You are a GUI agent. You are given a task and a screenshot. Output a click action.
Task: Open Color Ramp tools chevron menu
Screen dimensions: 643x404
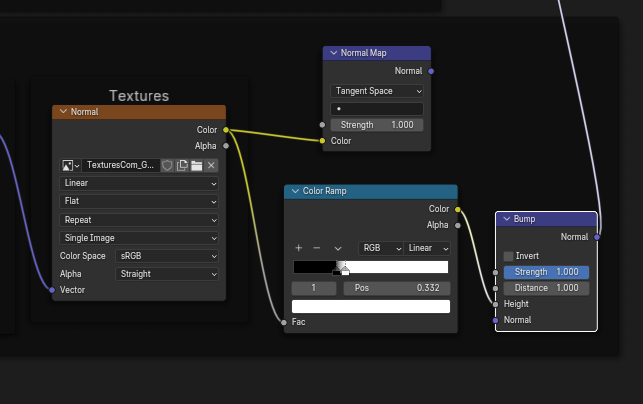point(338,248)
